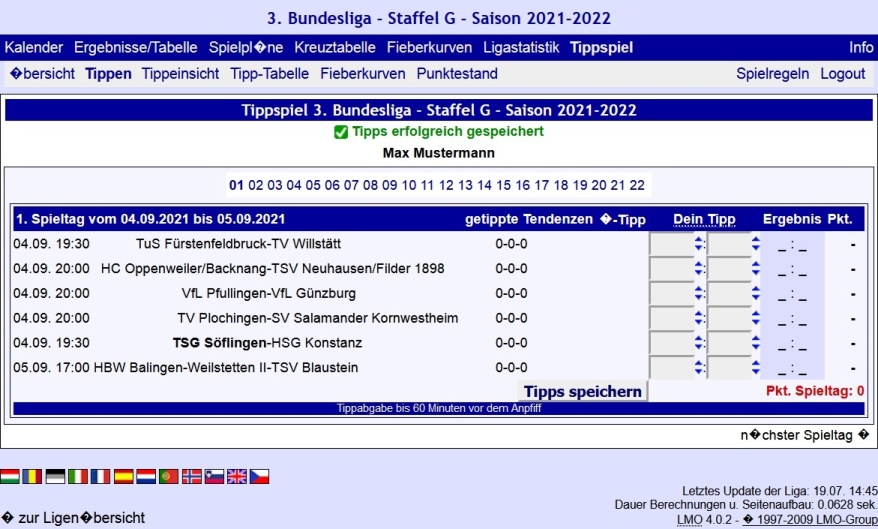Click the Logout link
878x529 pixels.
(x=842, y=73)
